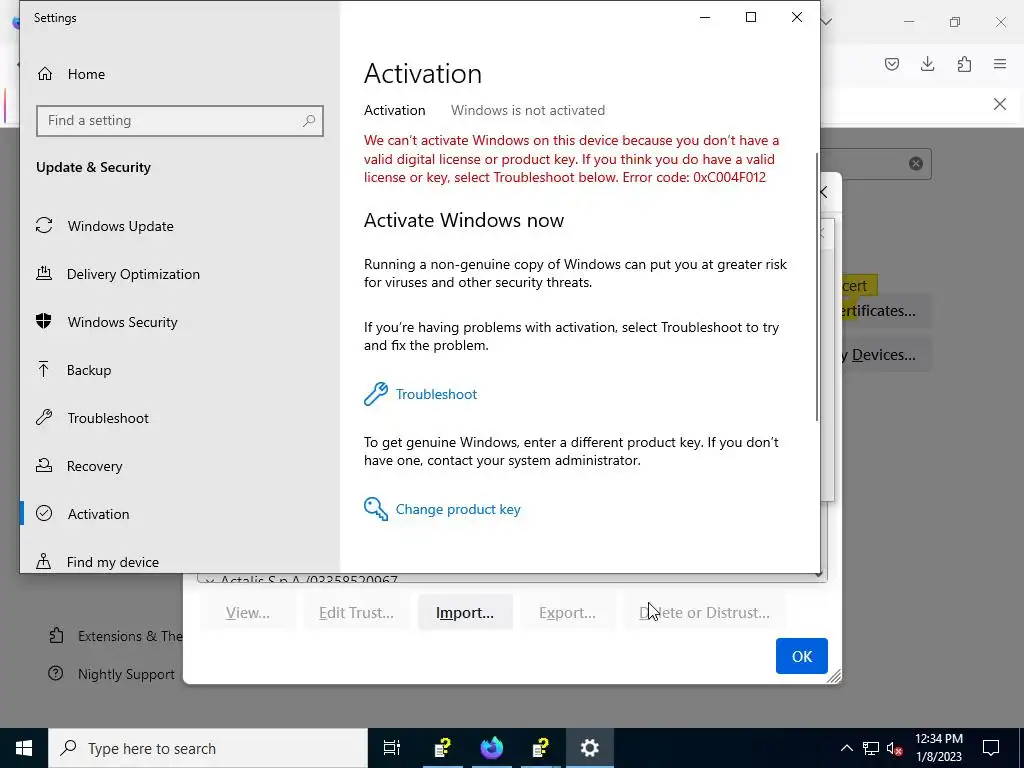The height and width of the screenshot is (768, 1024).
Task: Click the taskbar search box
Action: click(x=208, y=748)
